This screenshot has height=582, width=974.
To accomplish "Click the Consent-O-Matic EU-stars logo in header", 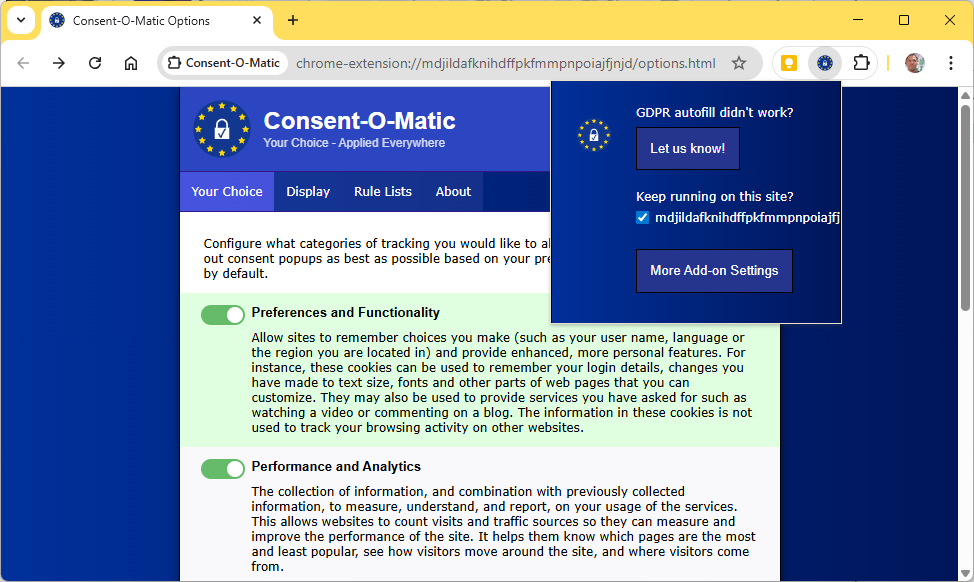I will click(x=221, y=130).
